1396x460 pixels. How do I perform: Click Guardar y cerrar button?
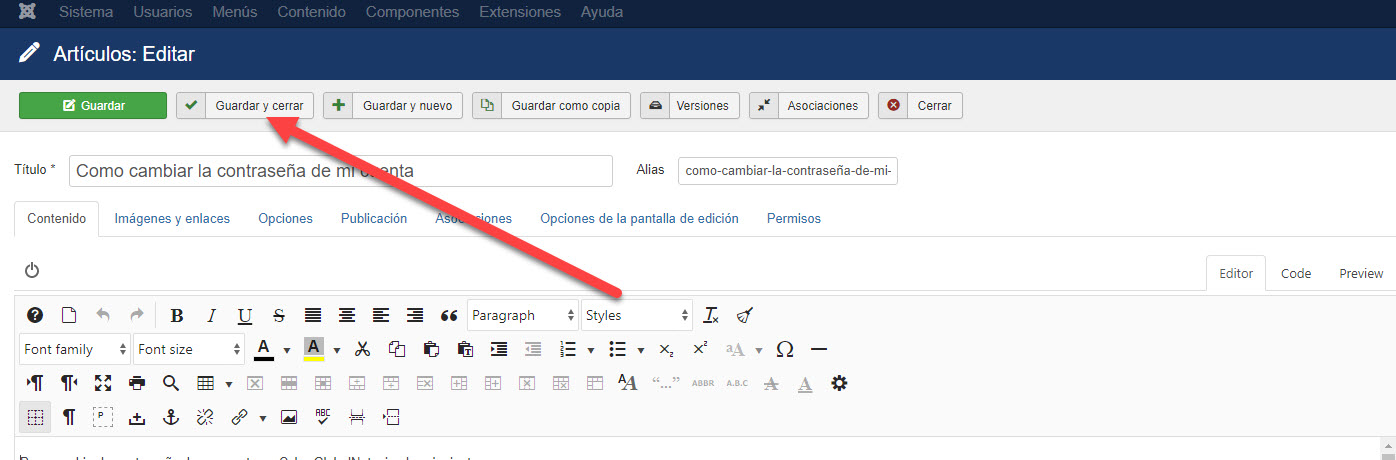point(245,105)
